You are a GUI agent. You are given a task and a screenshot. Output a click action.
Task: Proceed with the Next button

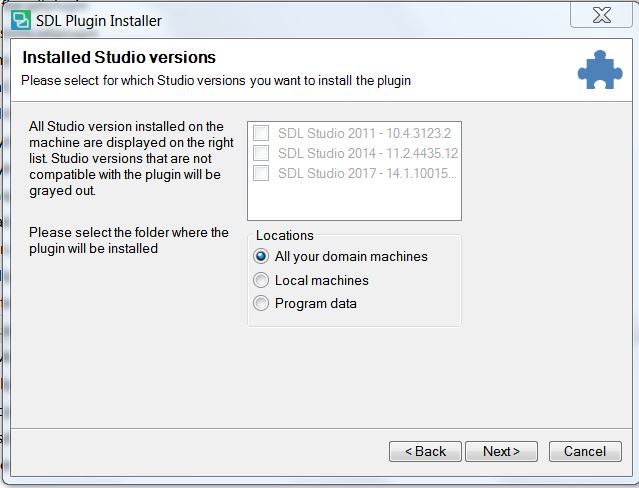pos(501,451)
